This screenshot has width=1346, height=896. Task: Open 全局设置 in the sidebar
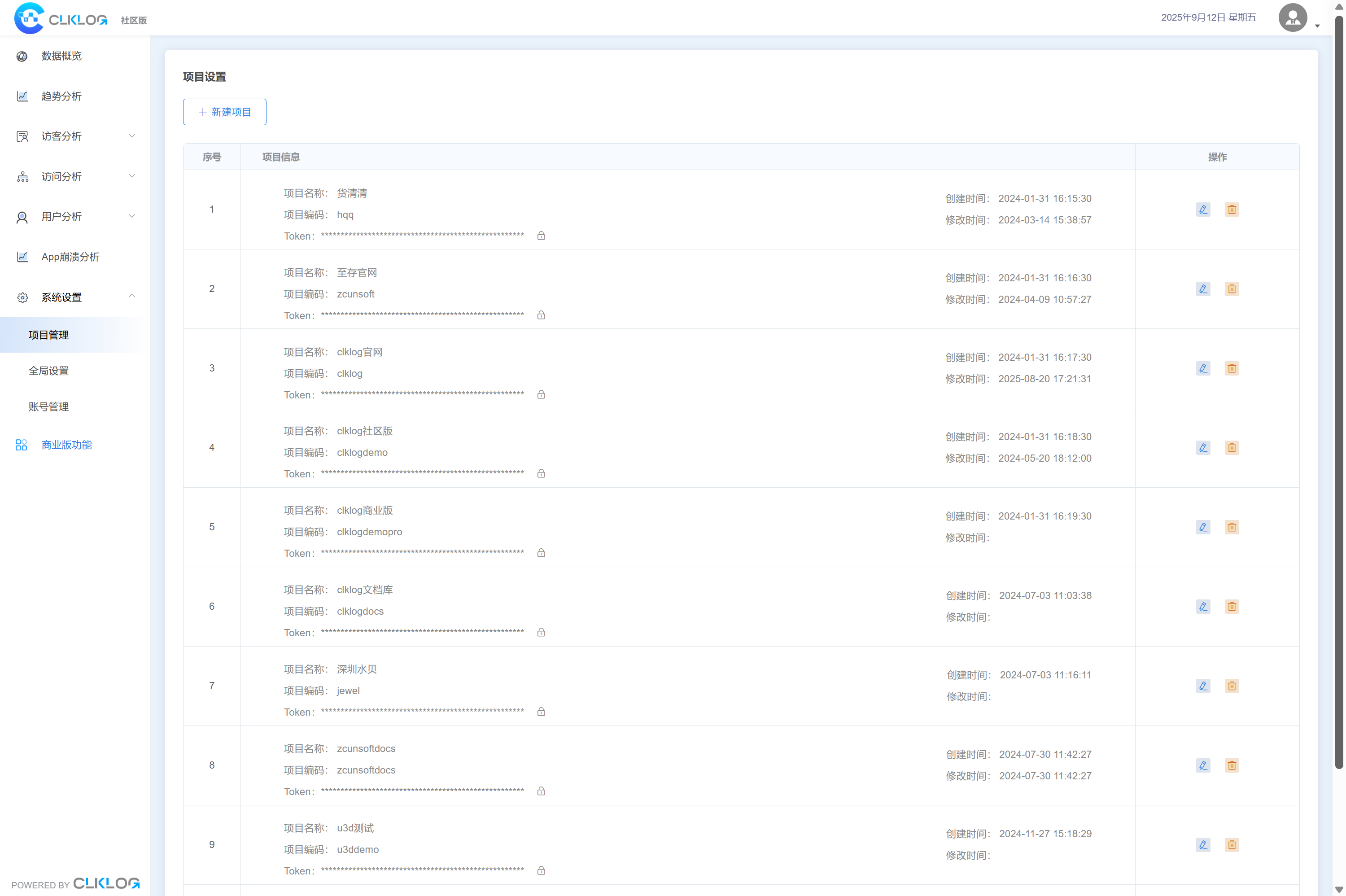49,371
